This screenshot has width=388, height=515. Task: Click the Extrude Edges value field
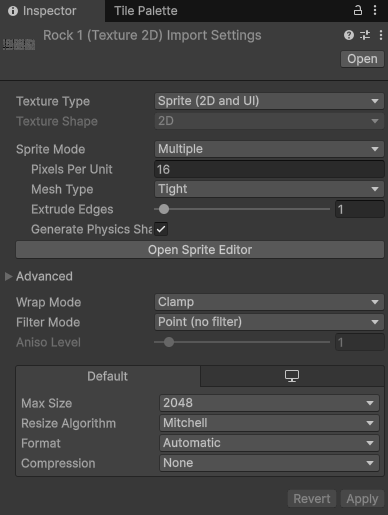360,209
